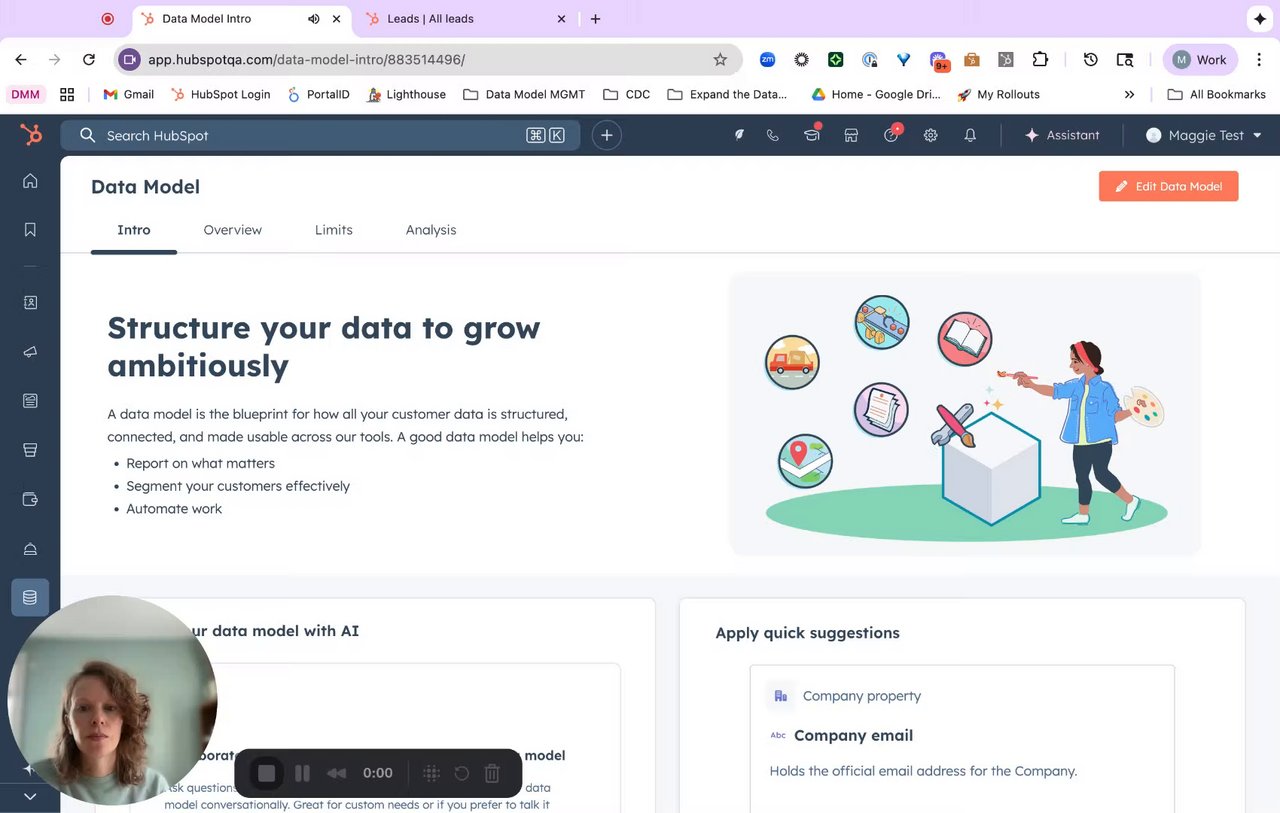Click the Search HubSpot field
Screen dimensions: 1280x813
[x=320, y=135]
